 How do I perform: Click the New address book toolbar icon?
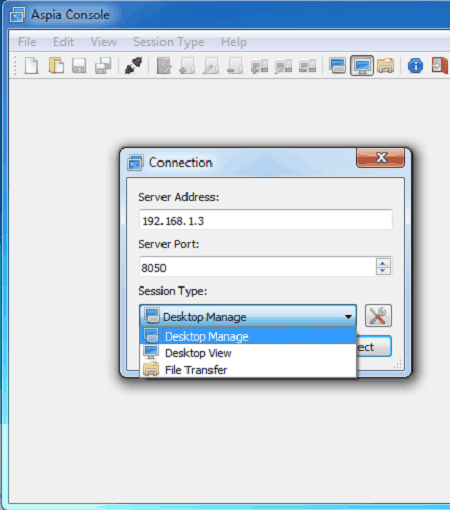32,66
